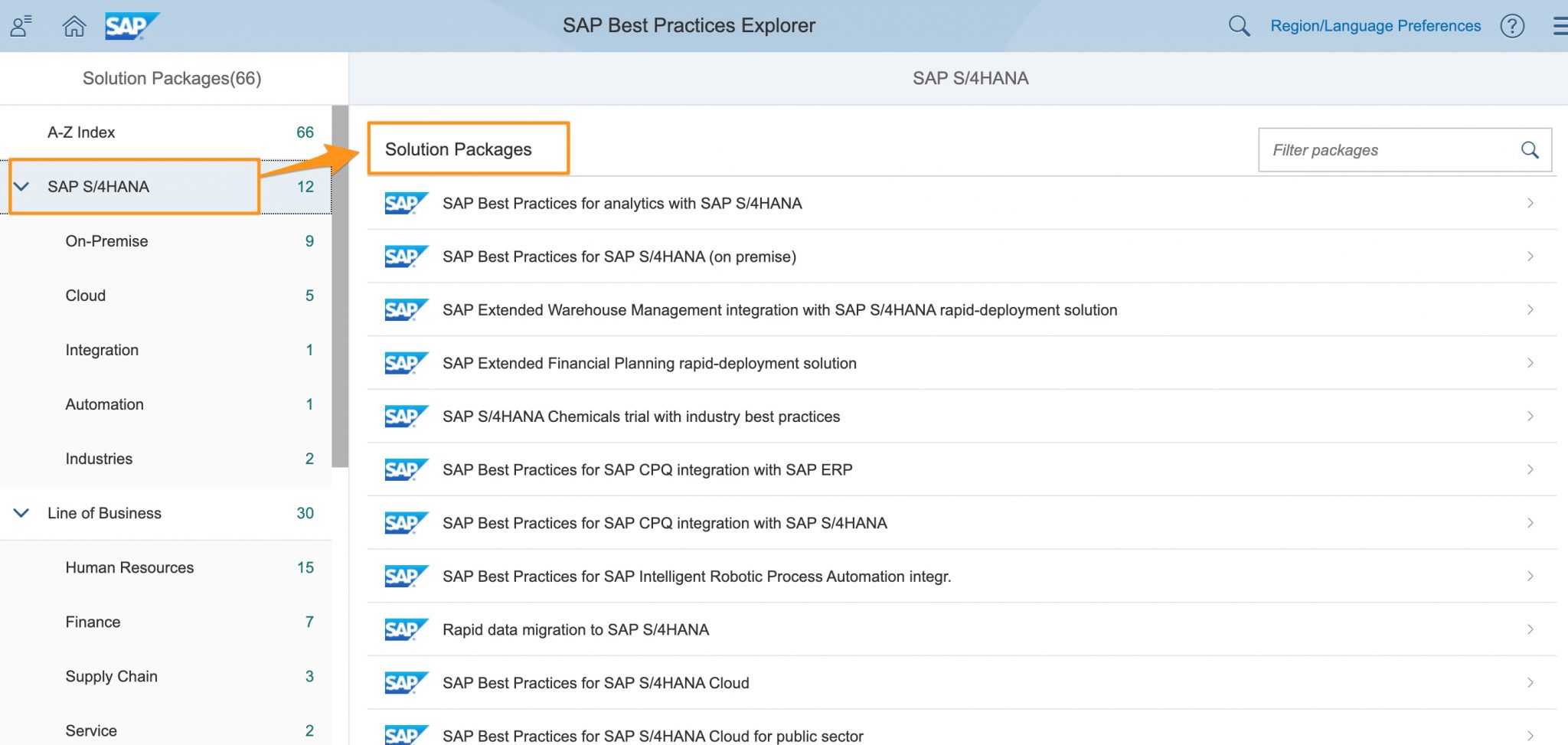Collapse the SAP S/4HANA category

tap(21, 185)
